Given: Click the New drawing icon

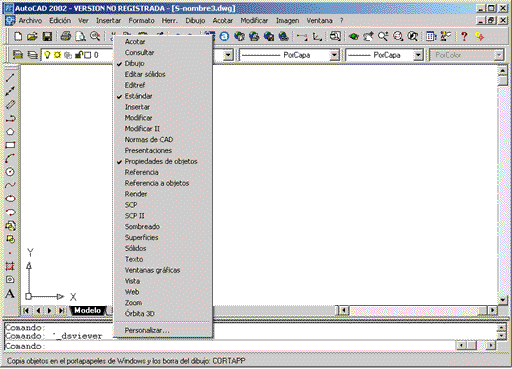Looking at the screenshot, I should 18,36.
